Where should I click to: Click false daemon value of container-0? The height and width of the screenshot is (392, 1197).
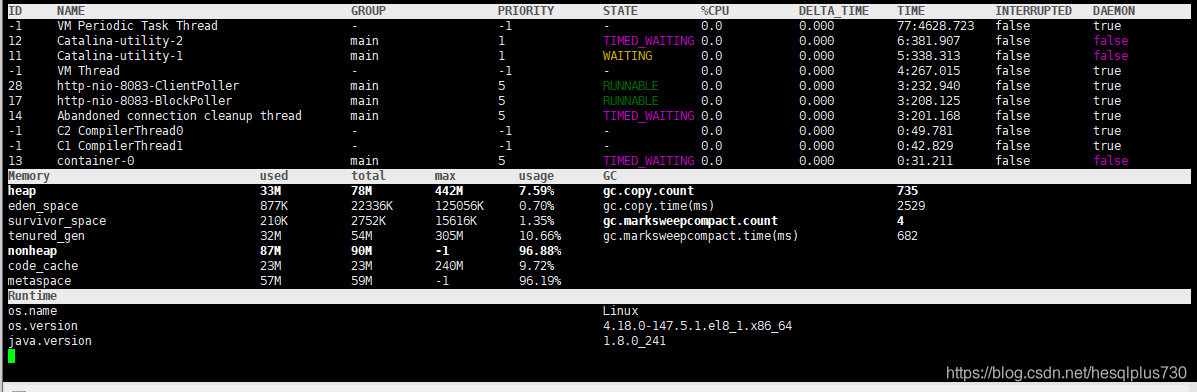[1110, 161]
